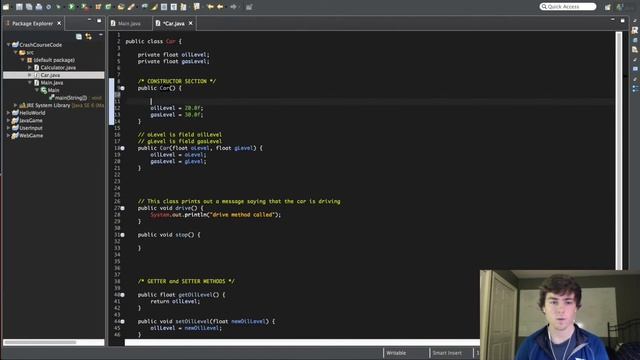Click the Print toolbar icon

[x=39, y=7]
